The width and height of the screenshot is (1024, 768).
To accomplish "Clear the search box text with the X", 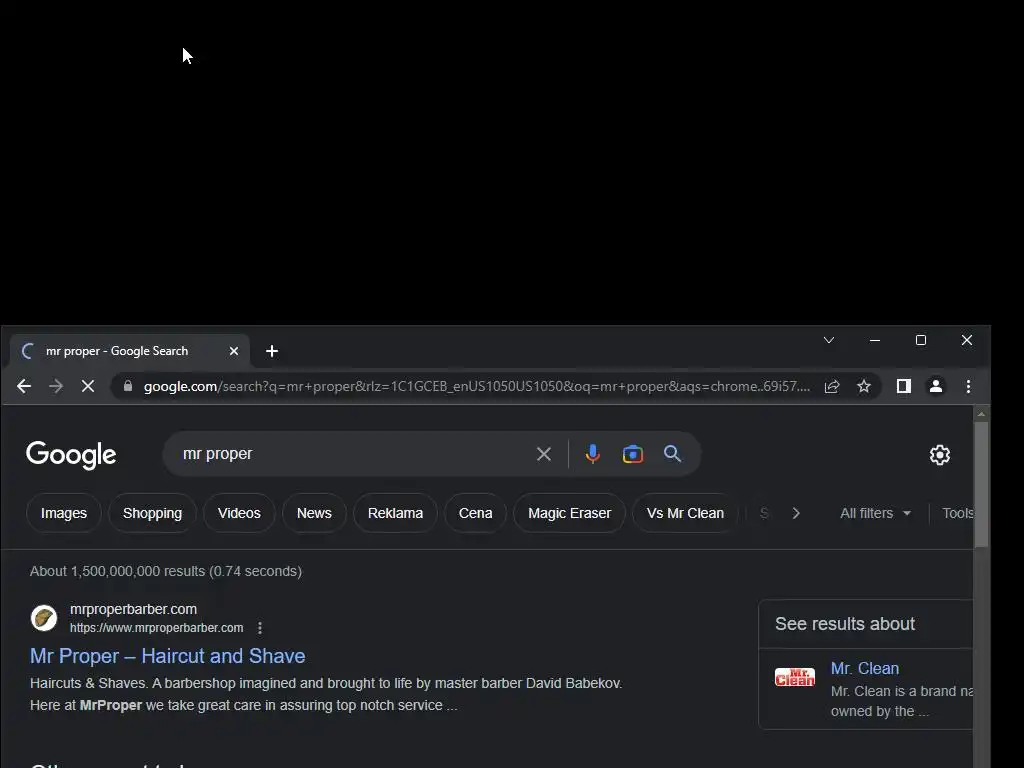I will (543, 454).
